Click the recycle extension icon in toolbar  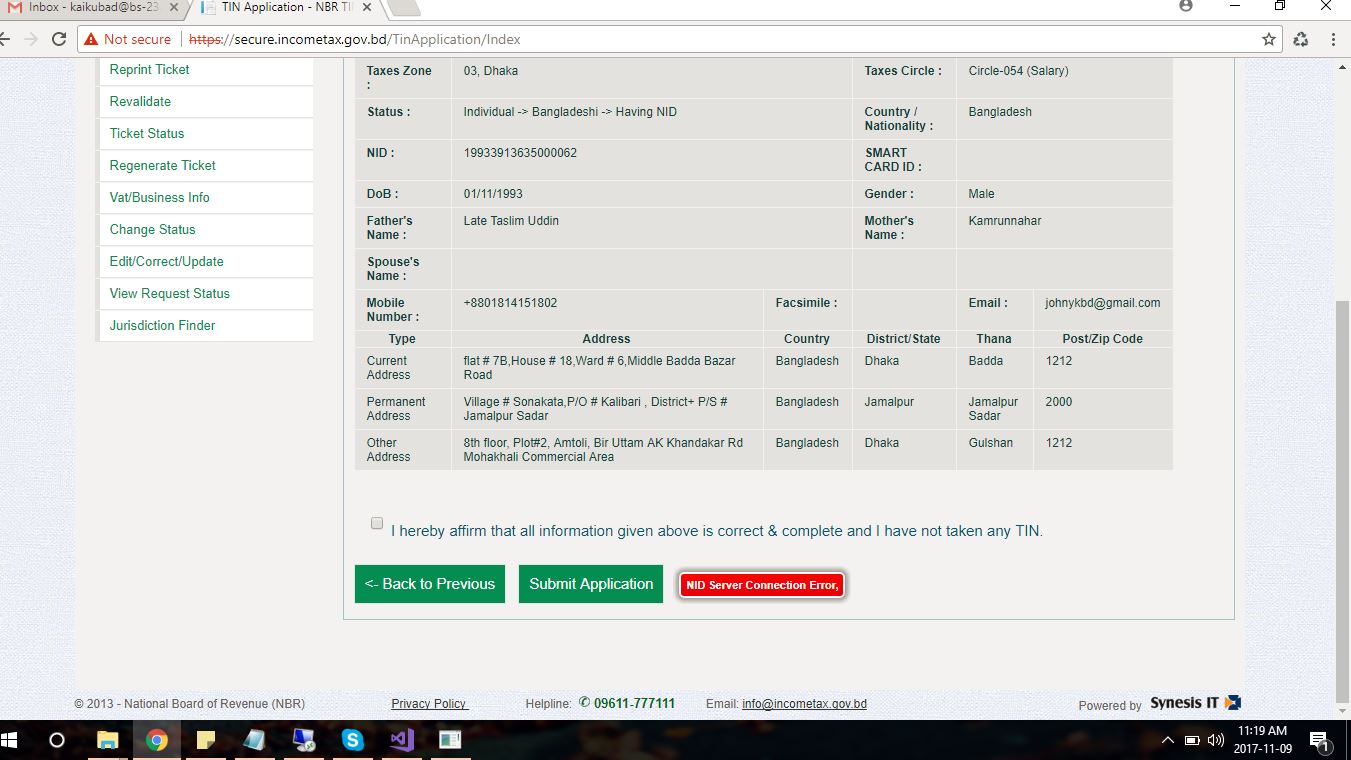click(x=1300, y=39)
